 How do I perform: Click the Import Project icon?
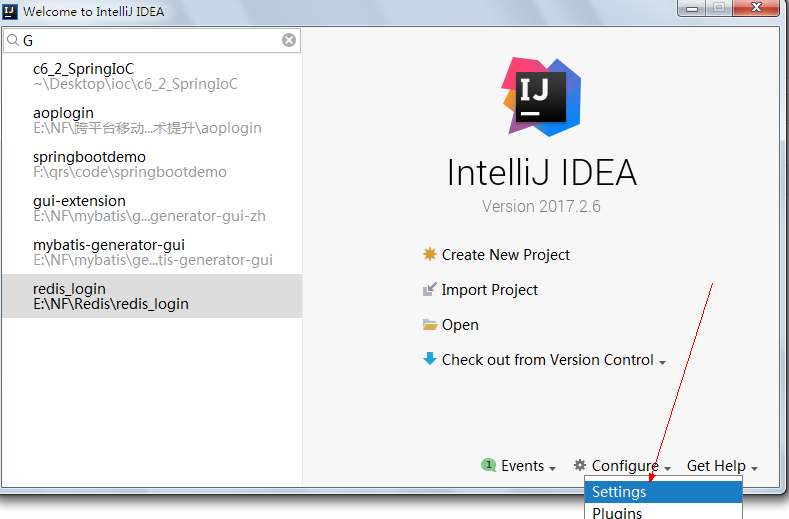point(430,290)
